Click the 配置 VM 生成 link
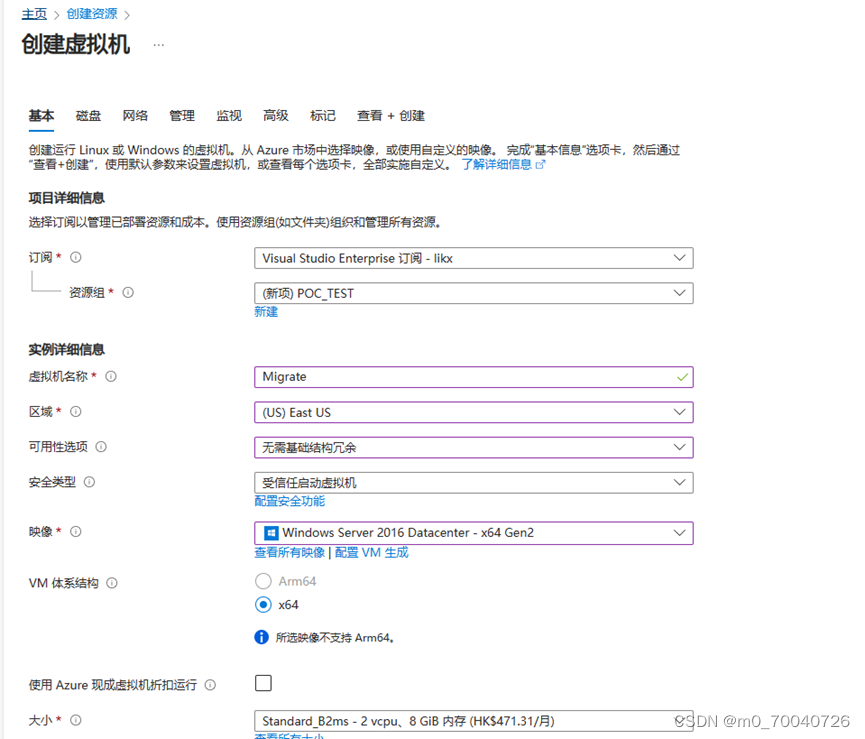Viewport: 865px width, 739px height. [x=371, y=552]
